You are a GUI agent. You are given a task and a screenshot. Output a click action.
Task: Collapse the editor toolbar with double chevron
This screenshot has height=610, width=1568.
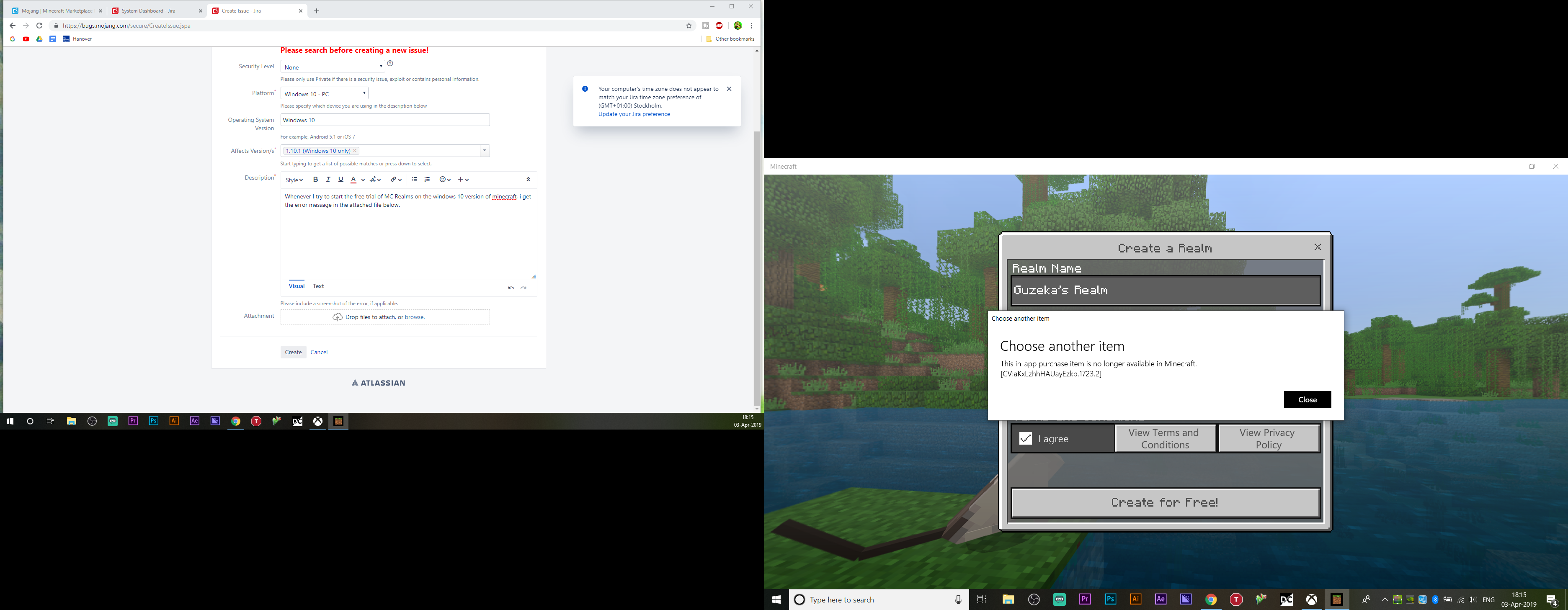coord(528,180)
